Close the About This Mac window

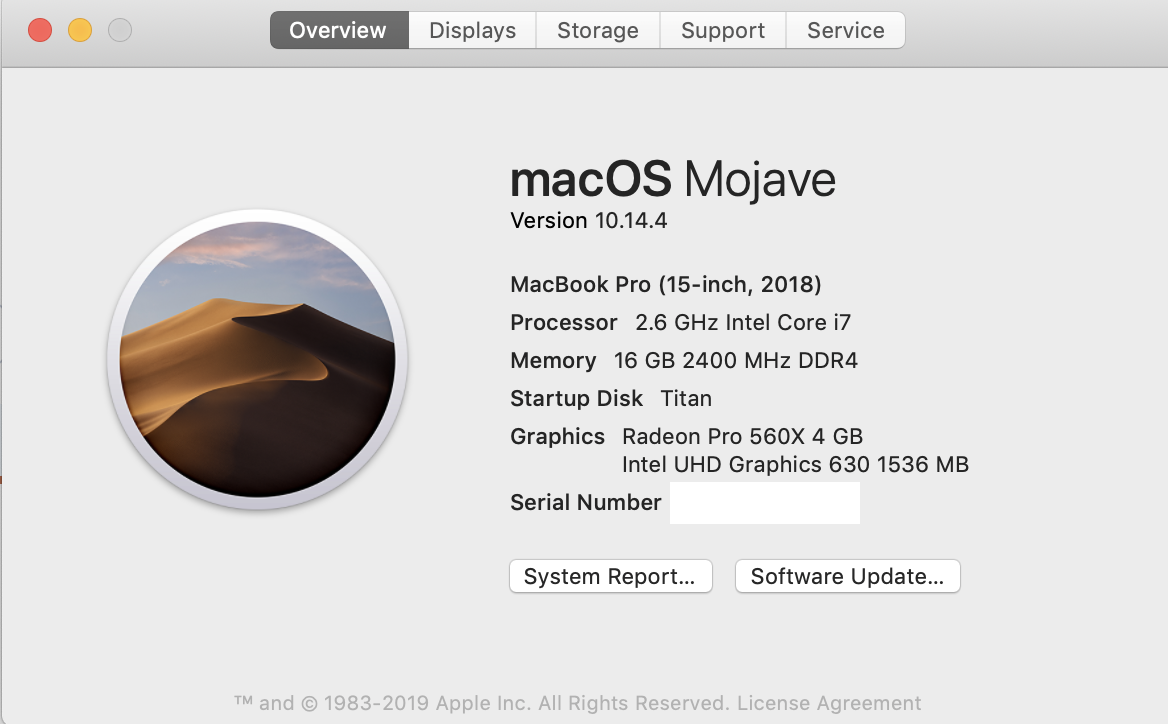pyautogui.click(x=40, y=31)
